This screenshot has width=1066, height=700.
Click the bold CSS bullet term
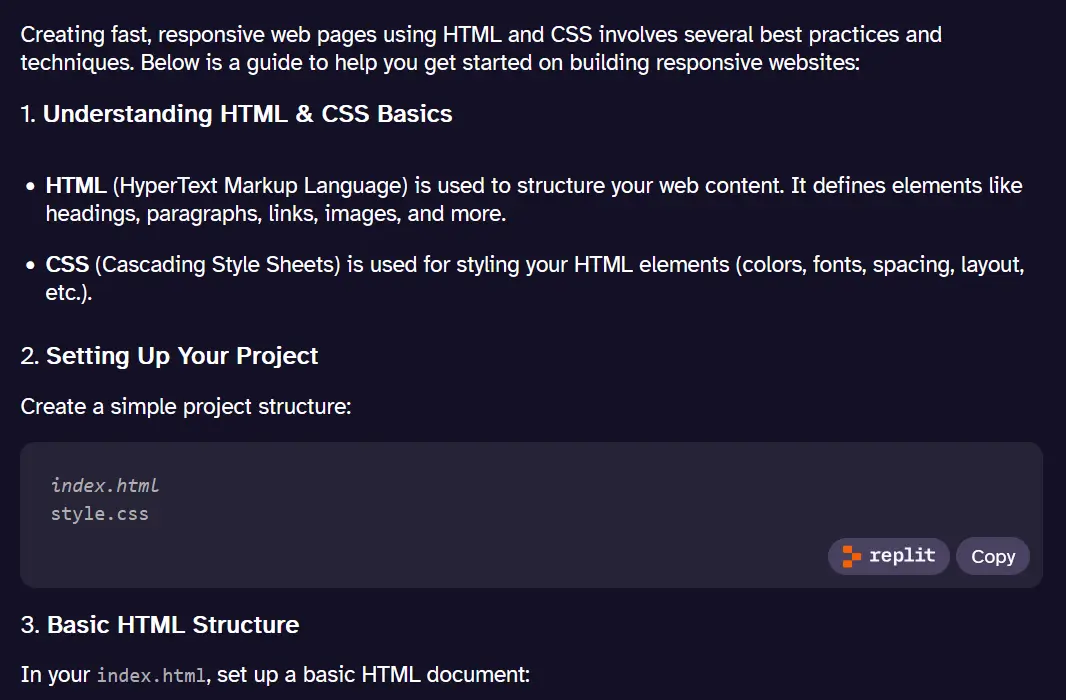point(67,264)
